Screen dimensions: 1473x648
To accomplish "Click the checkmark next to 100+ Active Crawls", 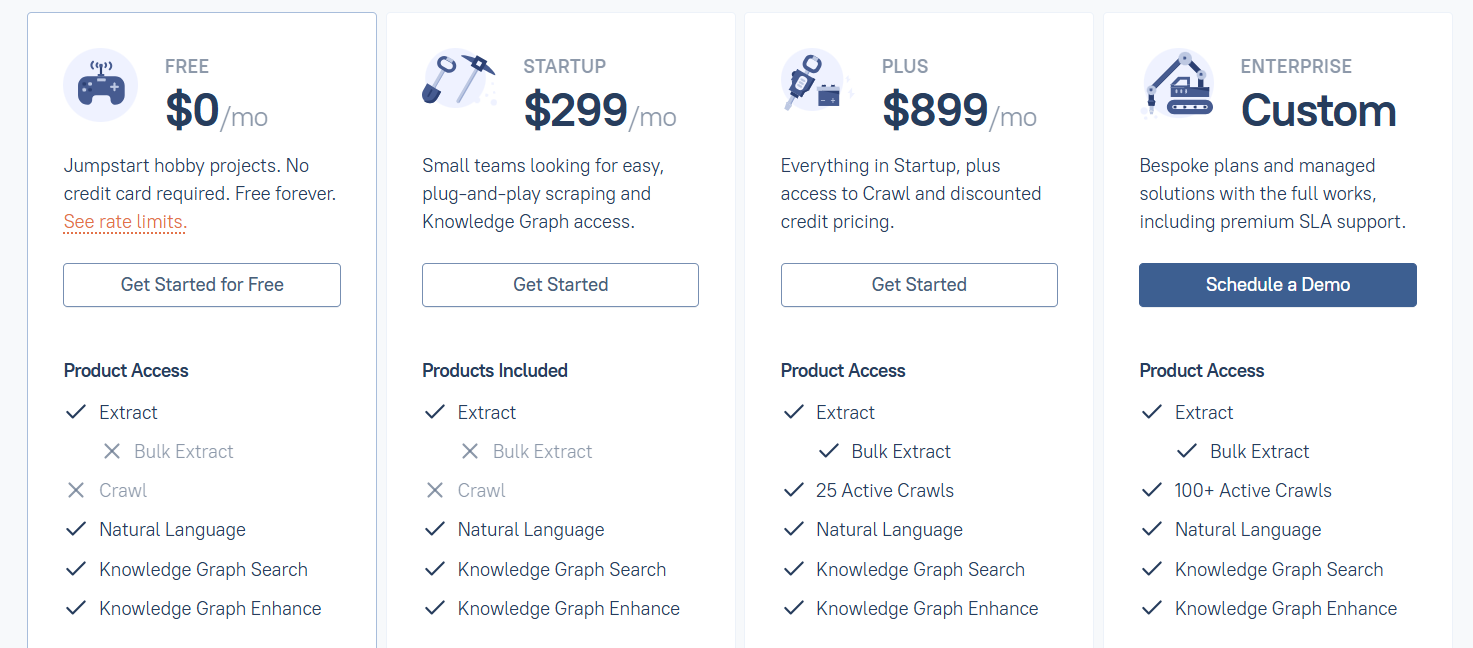I will click(x=1152, y=489).
